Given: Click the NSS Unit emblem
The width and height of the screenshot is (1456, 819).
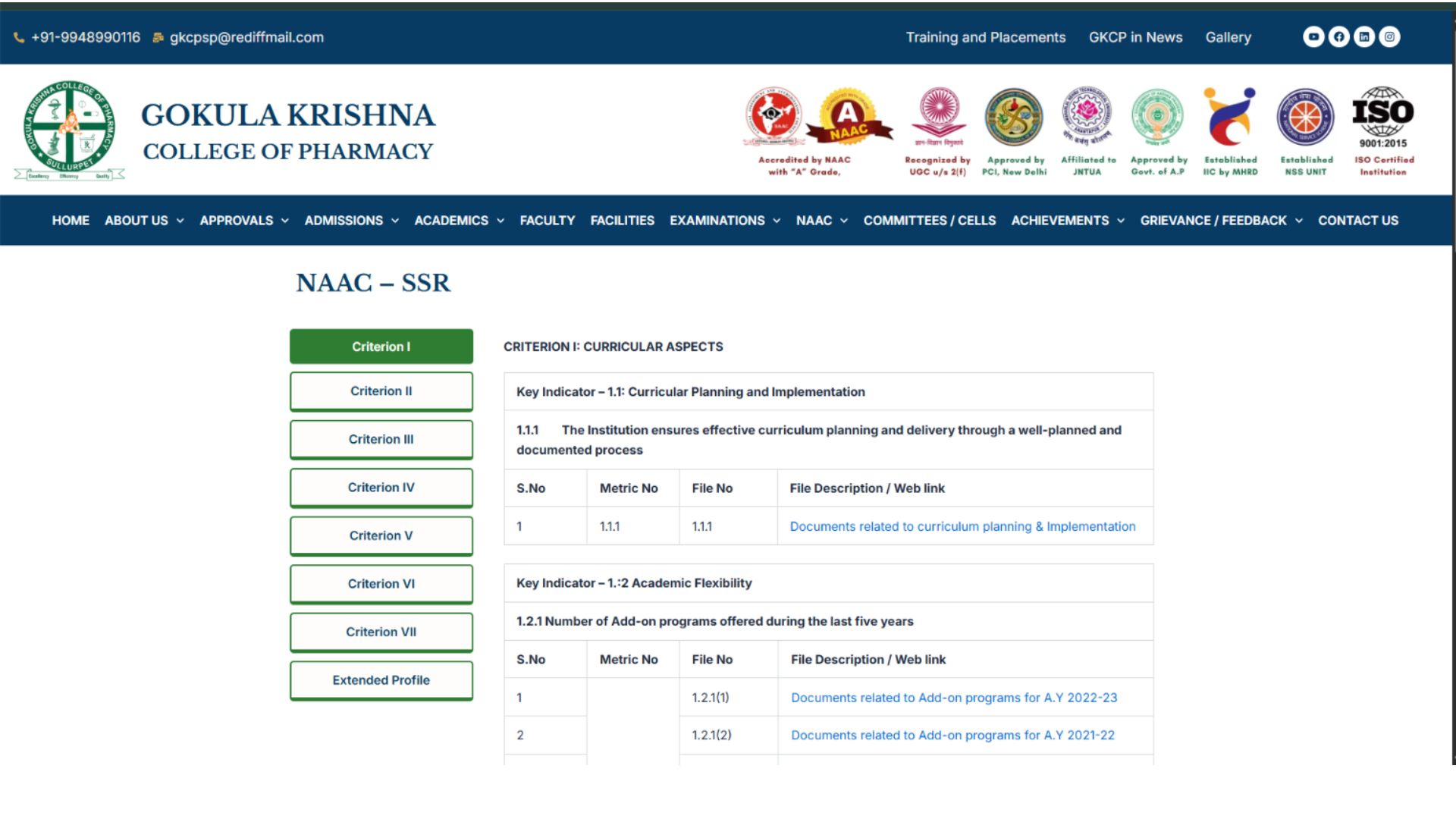Looking at the screenshot, I should (1305, 117).
